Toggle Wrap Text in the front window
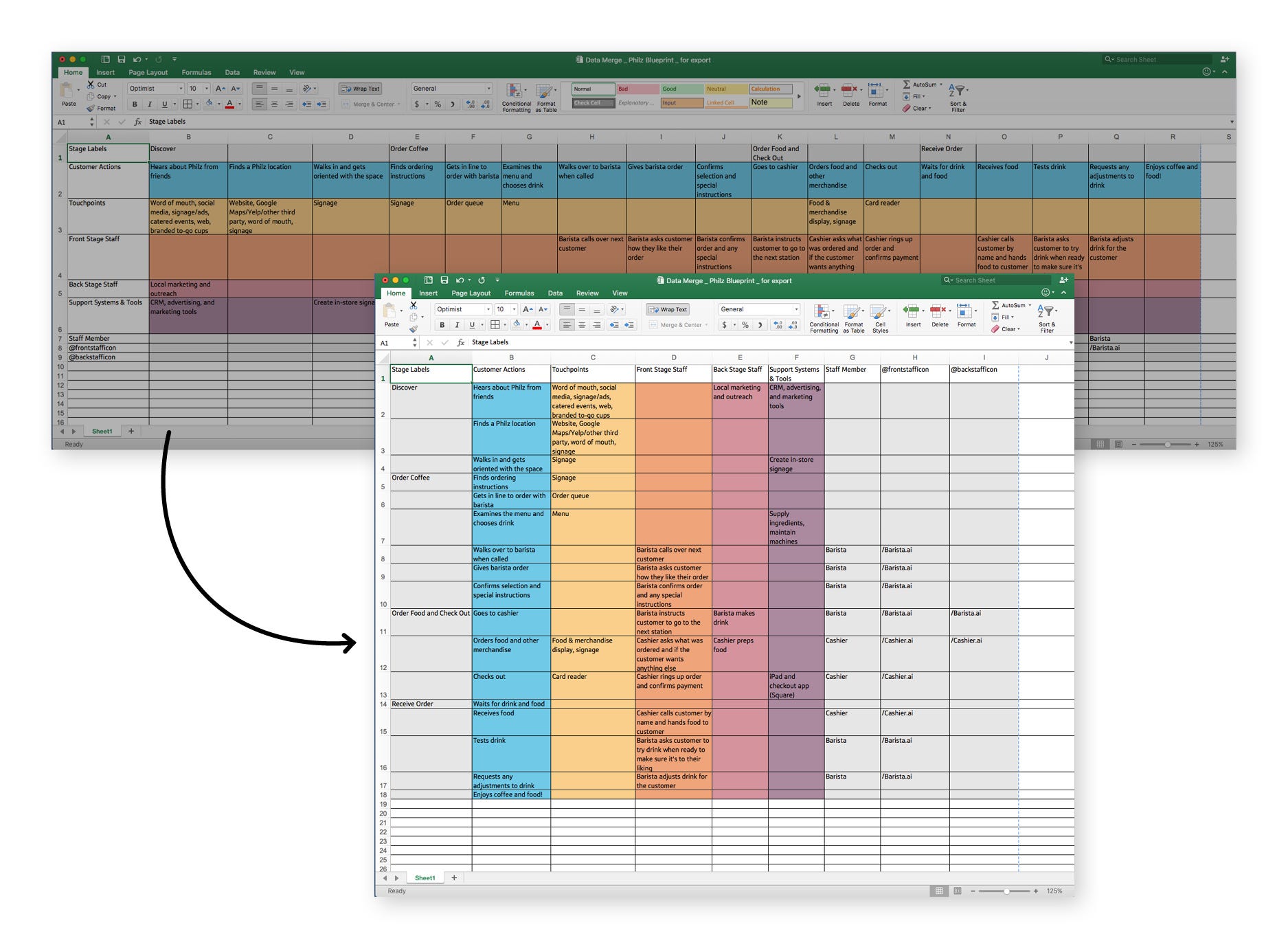The image size is (1288, 949). click(668, 309)
